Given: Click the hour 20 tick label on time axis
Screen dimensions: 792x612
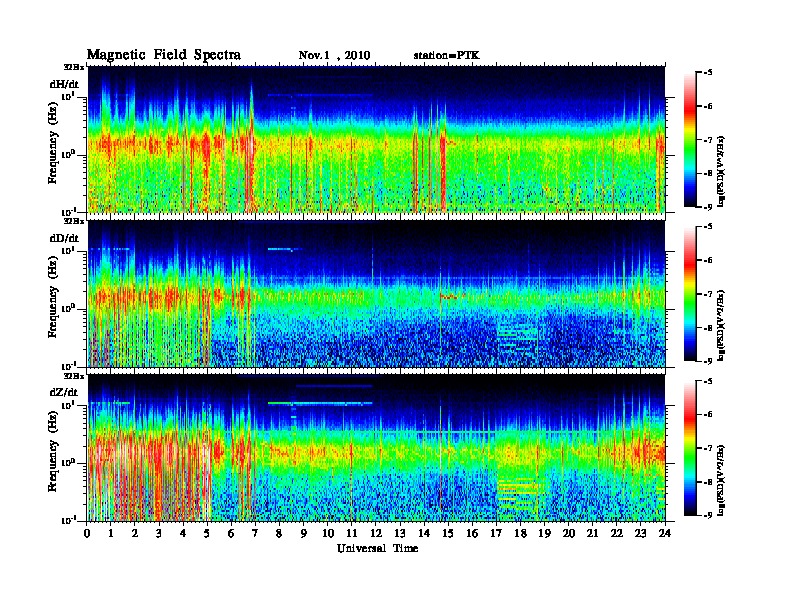Looking at the screenshot, I should click(x=569, y=534).
